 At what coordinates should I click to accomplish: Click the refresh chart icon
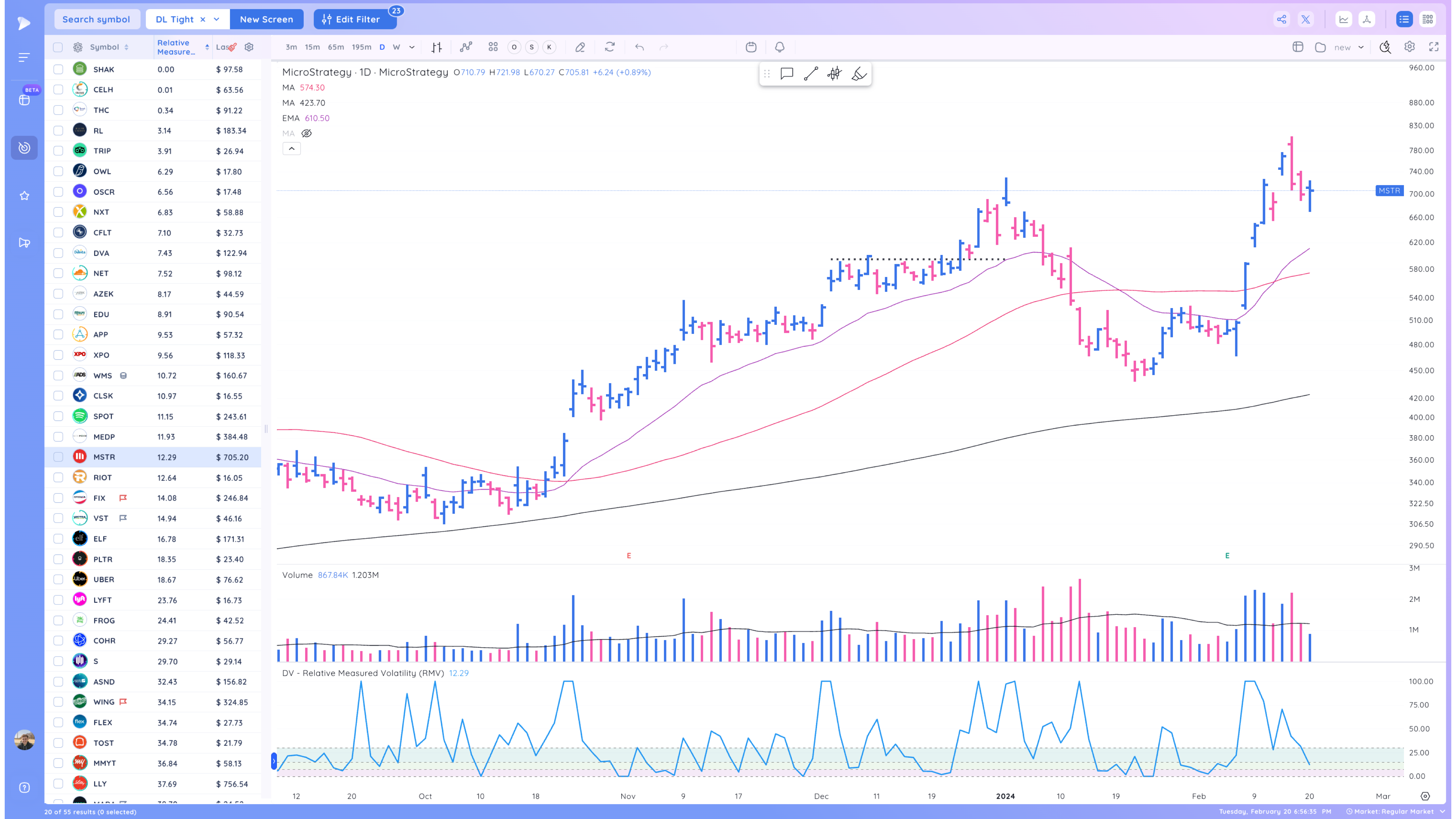click(609, 47)
